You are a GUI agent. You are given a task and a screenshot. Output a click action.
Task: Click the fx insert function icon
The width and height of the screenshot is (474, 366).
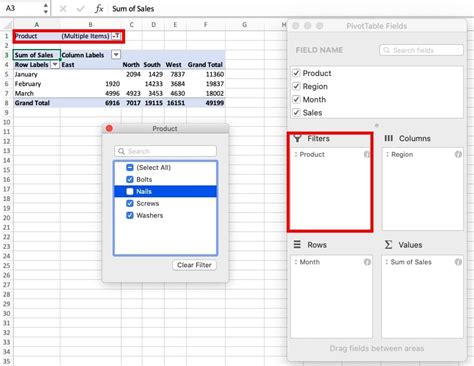click(x=99, y=8)
